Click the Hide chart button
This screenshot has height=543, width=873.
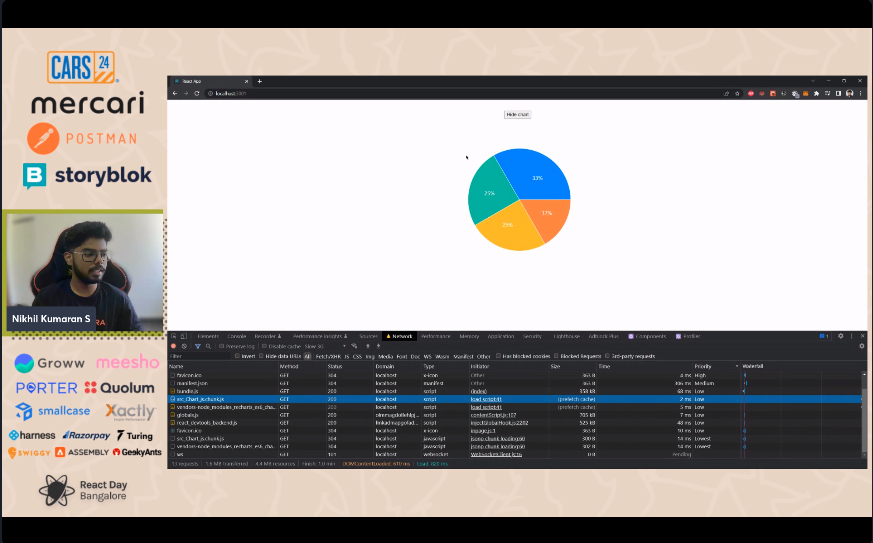(517, 115)
